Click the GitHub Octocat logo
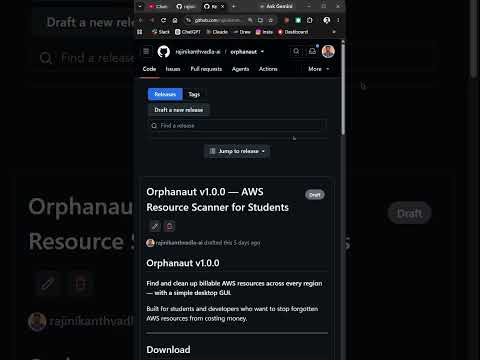 tap(164, 52)
